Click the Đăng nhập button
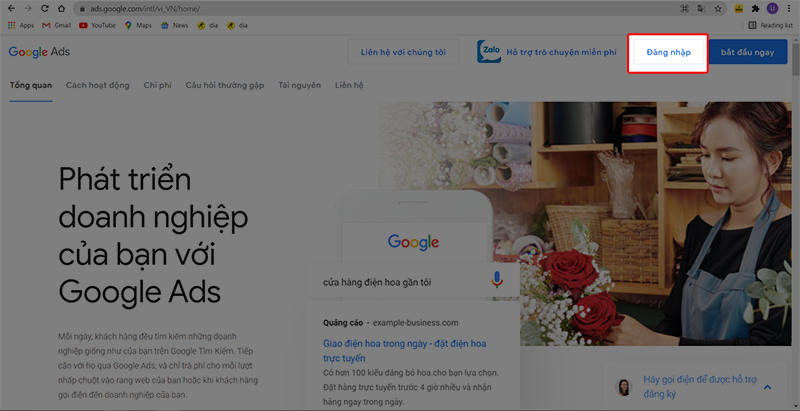800x411 pixels. point(668,52)
